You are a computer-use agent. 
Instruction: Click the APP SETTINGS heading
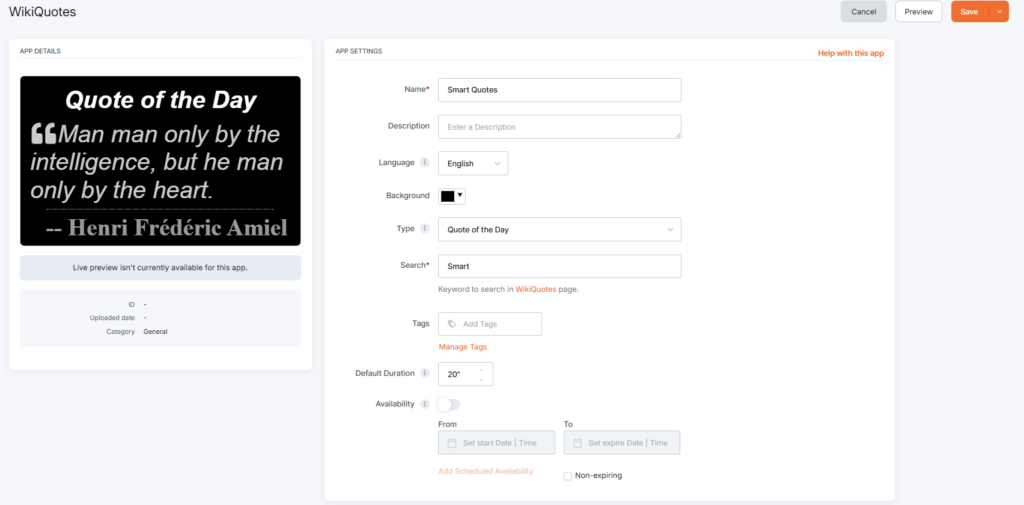359,51
